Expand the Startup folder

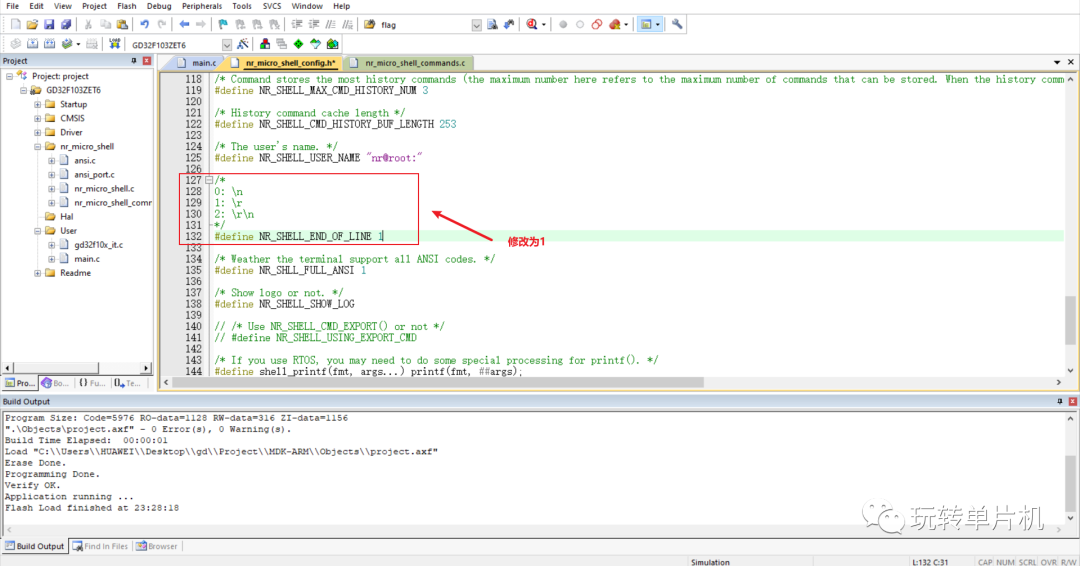pyautogui.click(x=37, y=105)
